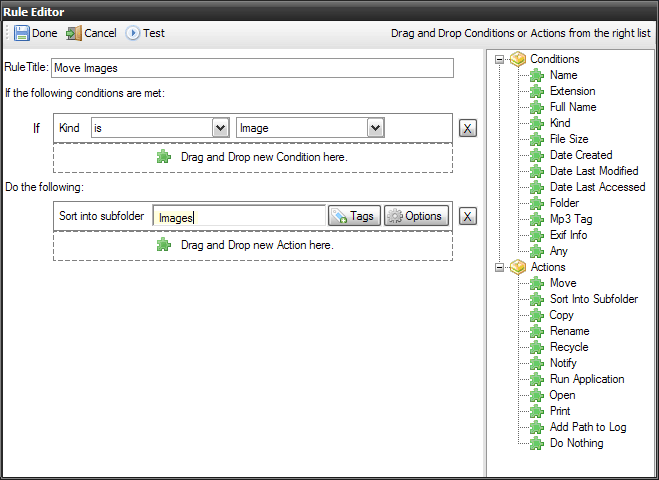Screen dimensions: 659x480
Task: Collapse the Actions tree node
Action: click(499, 268)
